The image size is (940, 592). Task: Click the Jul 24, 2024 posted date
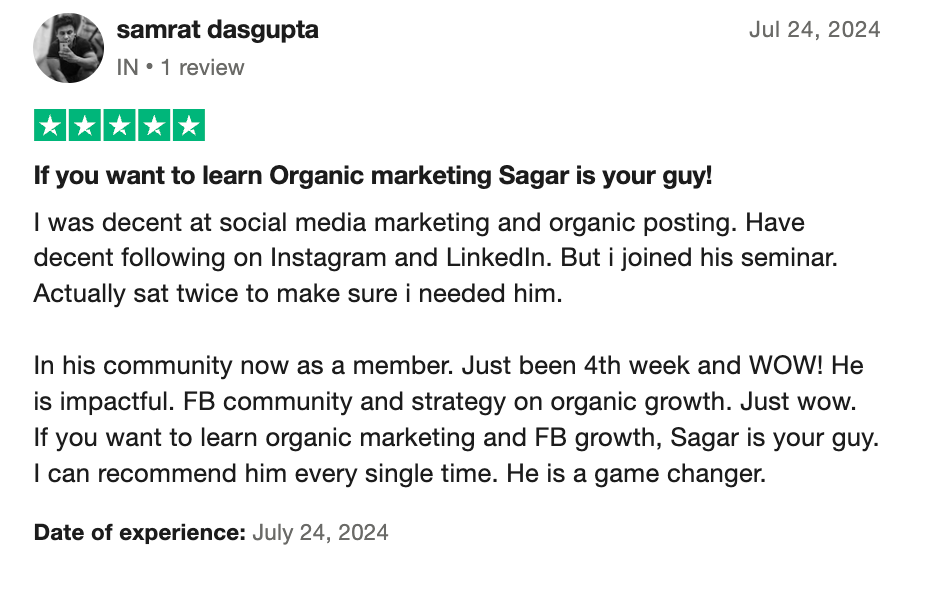coord(814,29)
